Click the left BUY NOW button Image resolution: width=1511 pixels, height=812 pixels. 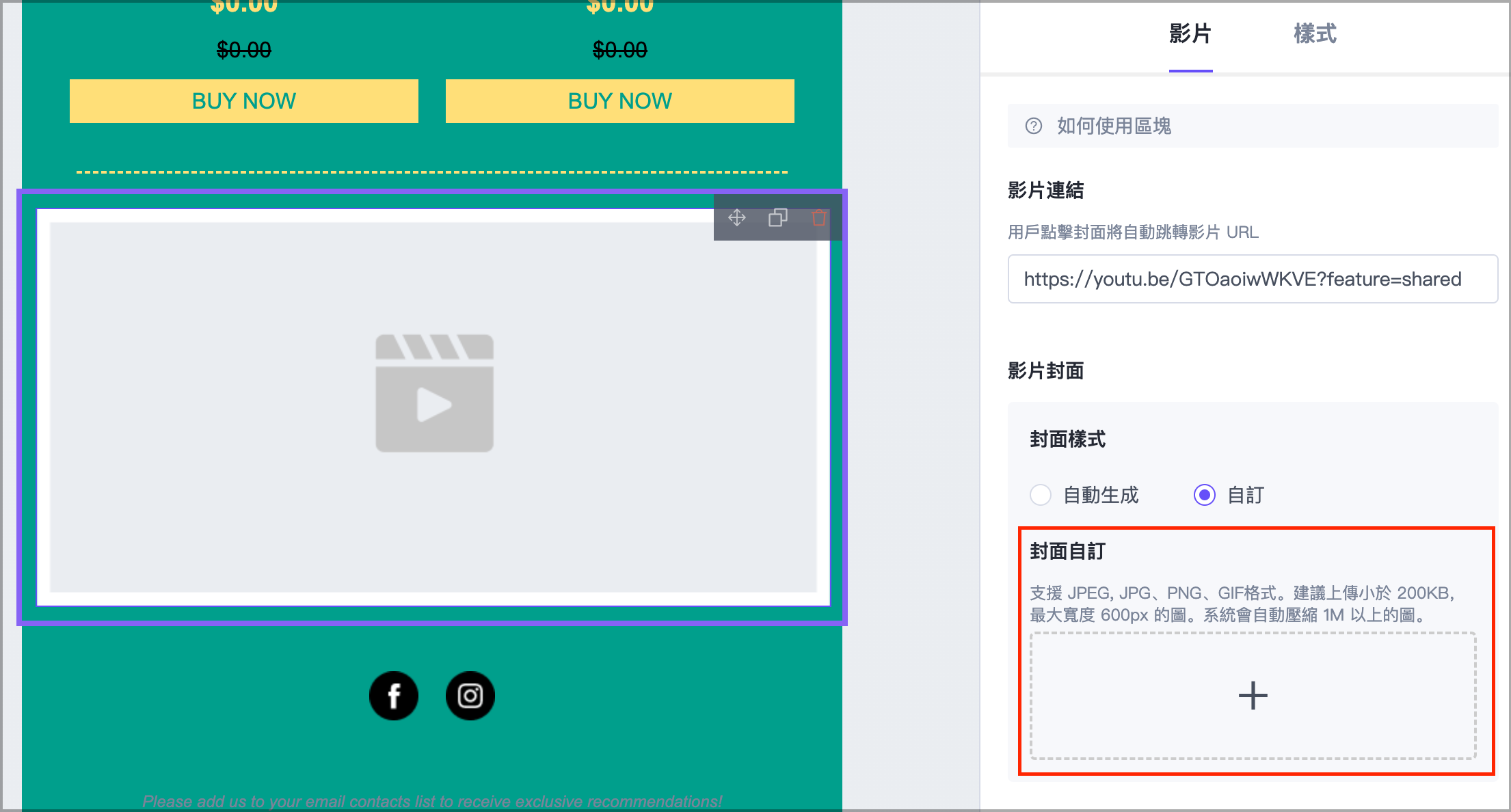[x=243, y=100]
